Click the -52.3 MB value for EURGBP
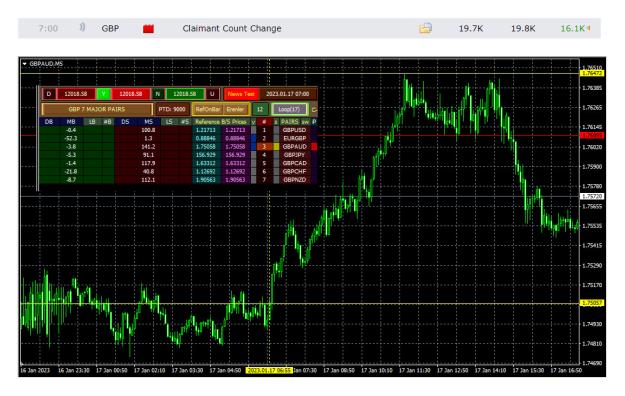This screenshot has width=625, height=396. (71, 138)
